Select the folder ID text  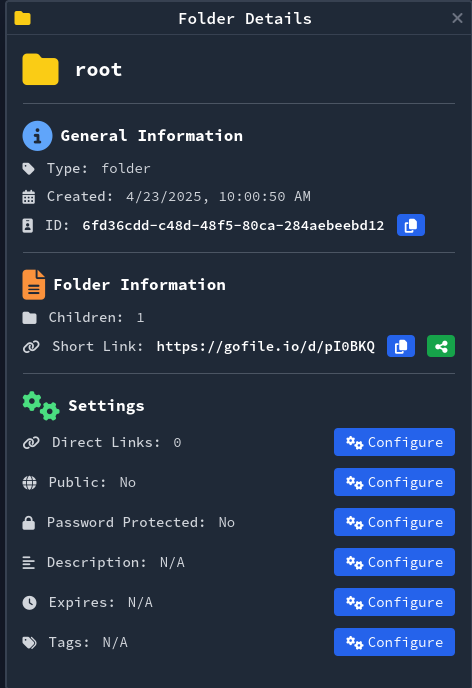coord(233,225)
